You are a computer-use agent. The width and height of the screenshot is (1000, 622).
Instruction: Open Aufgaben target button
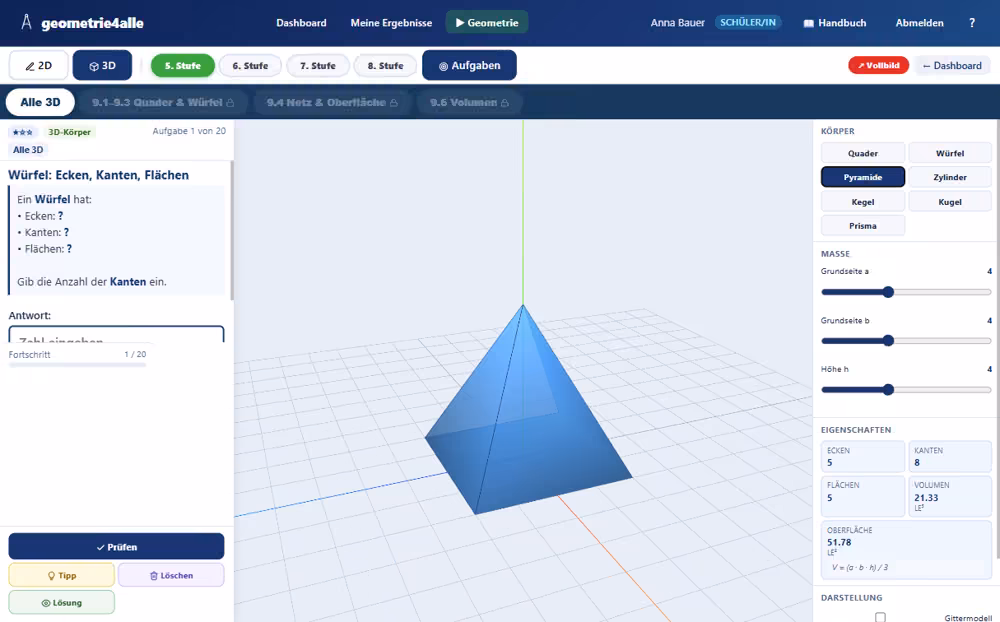tap(469, 66)
